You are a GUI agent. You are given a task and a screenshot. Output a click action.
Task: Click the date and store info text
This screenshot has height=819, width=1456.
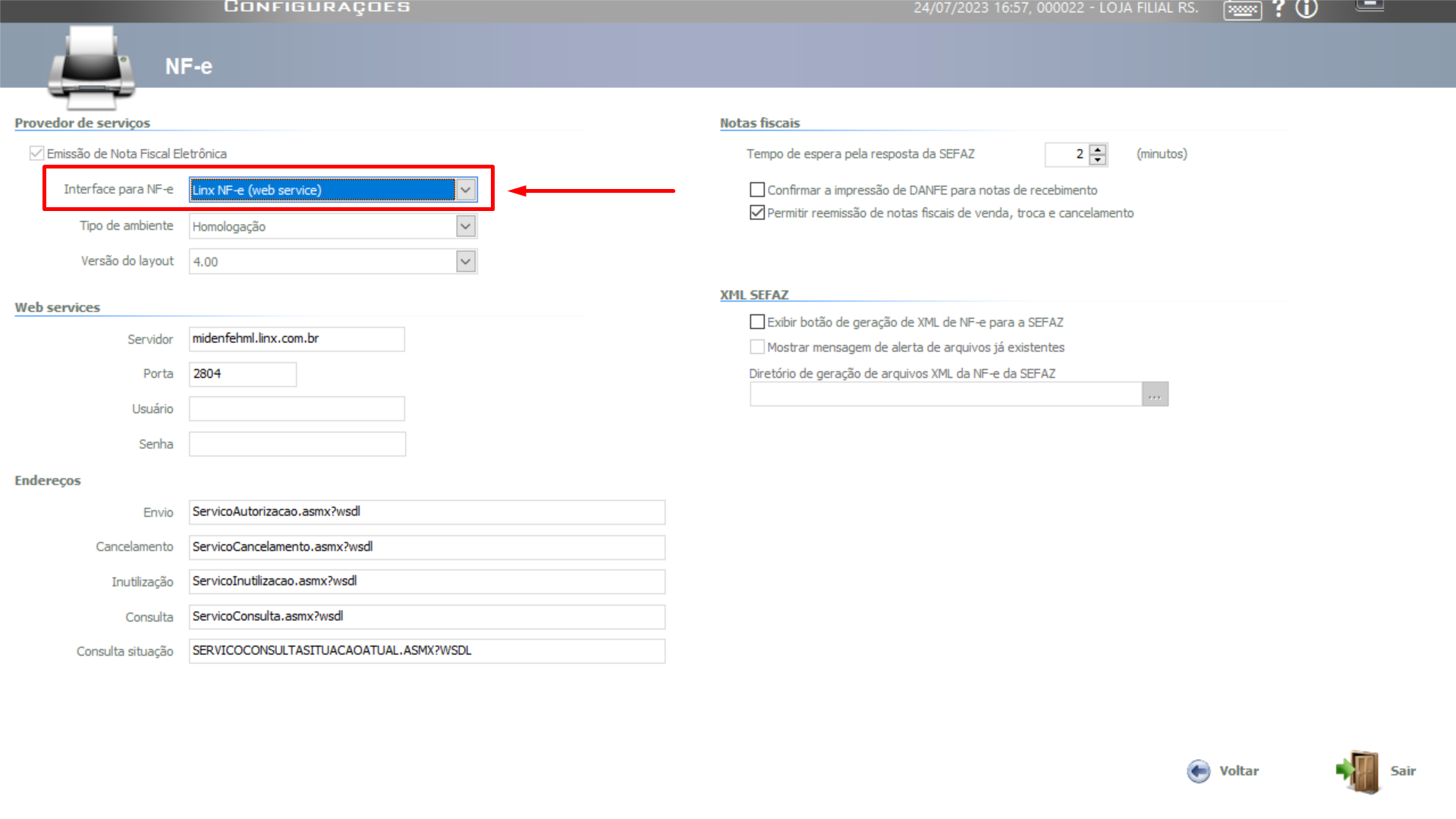(1056, 8)
